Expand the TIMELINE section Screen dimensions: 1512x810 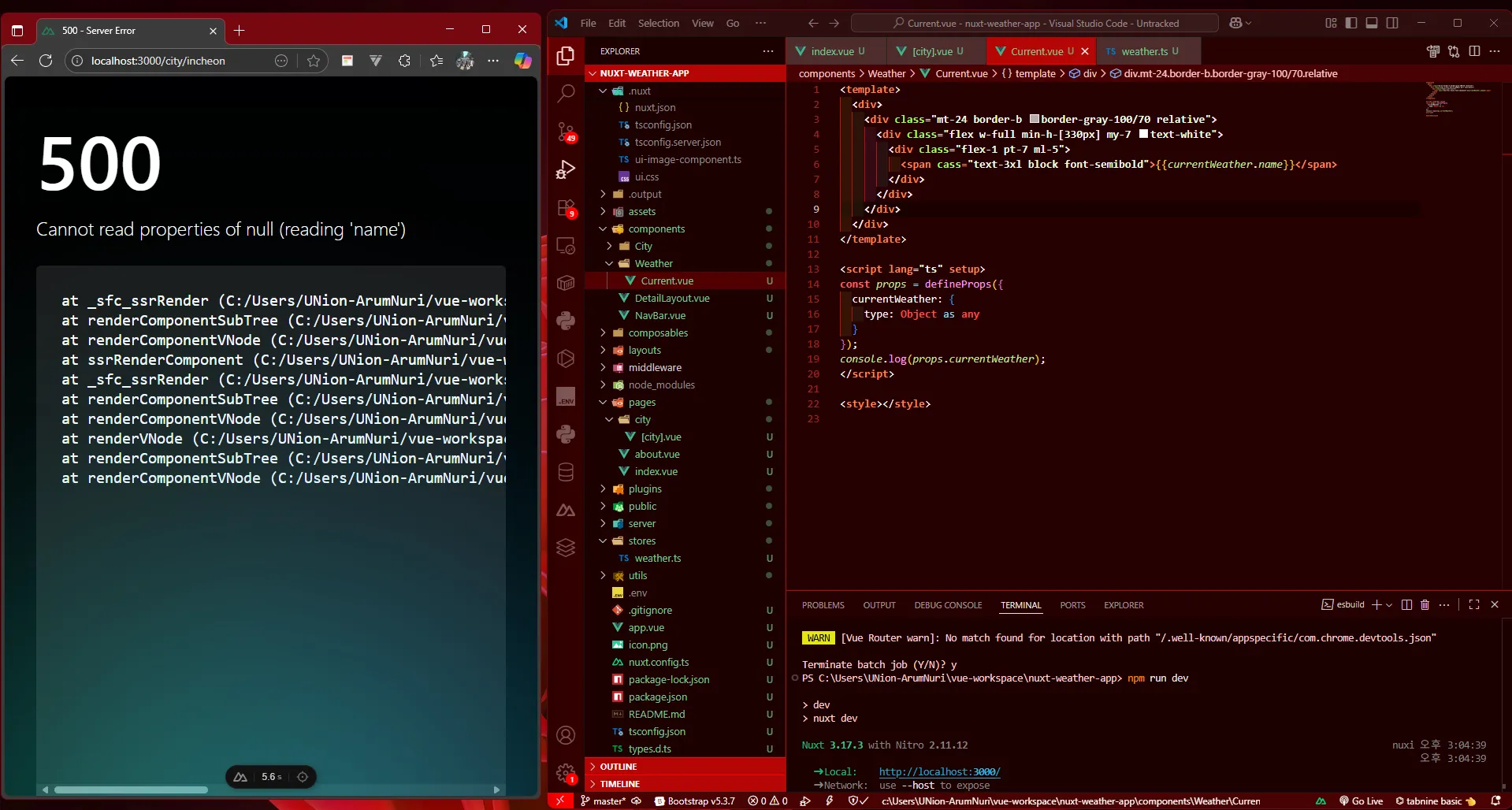[685, 784]
